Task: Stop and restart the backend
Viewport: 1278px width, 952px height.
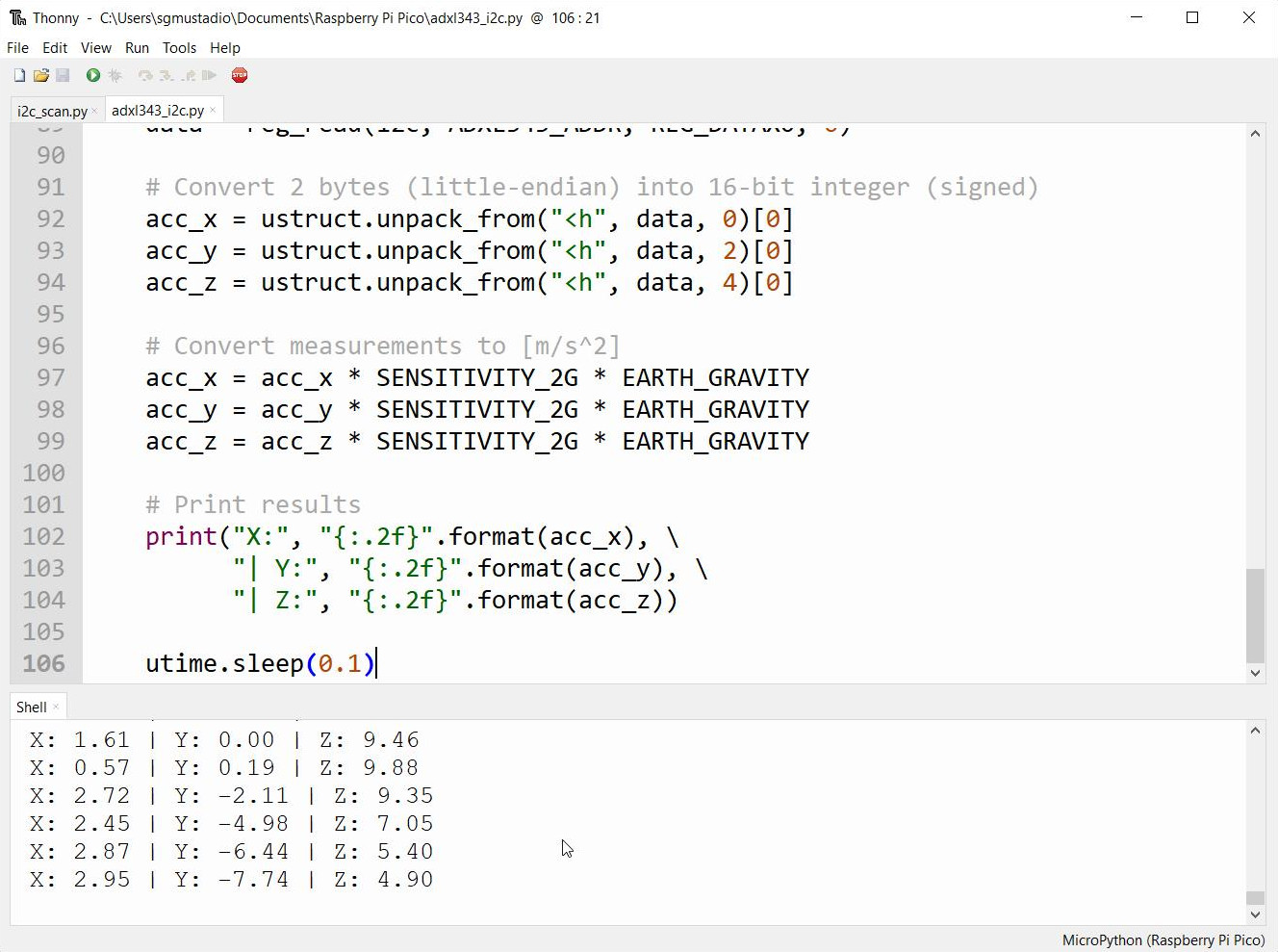Action: pyautogui.click(x=239, y=75)
